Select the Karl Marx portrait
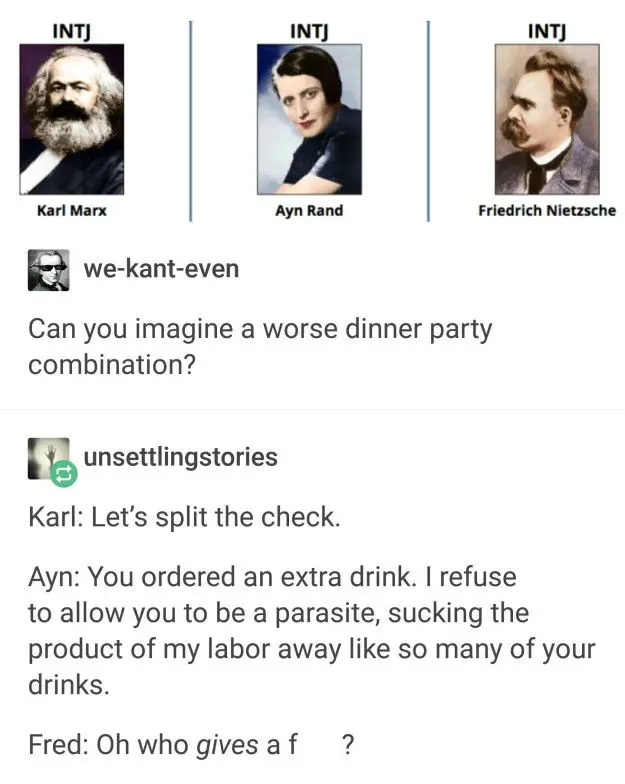625x784 pixels. [x=72, y=119]
